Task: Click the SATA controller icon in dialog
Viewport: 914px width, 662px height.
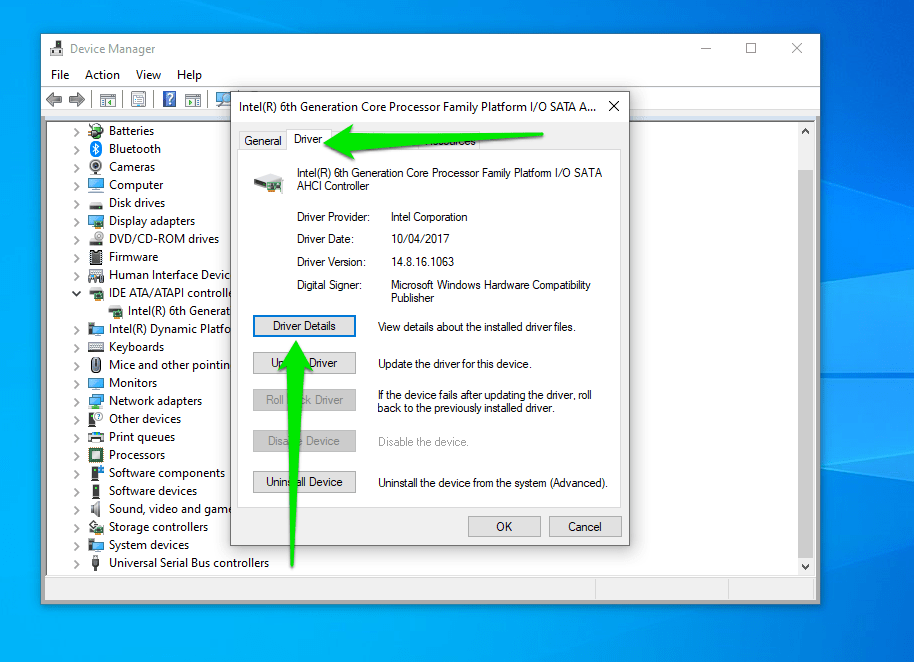Action: click(x=268, y=182)
